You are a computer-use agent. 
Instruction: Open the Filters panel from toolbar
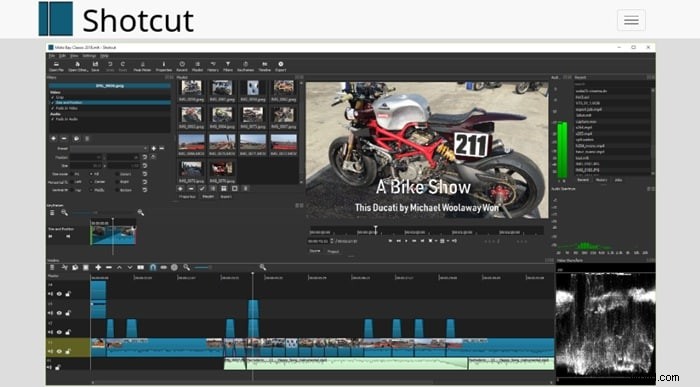point(228,67)
